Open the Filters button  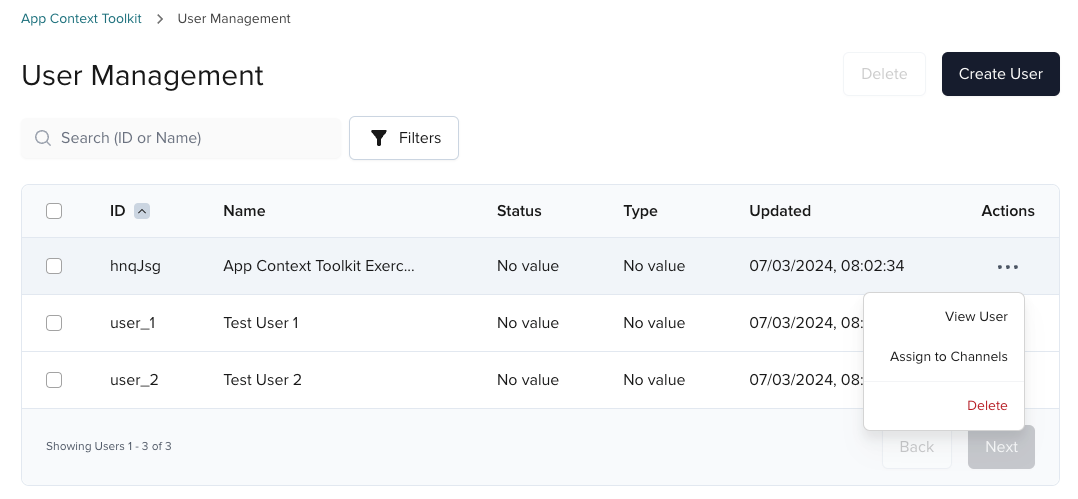404,138
